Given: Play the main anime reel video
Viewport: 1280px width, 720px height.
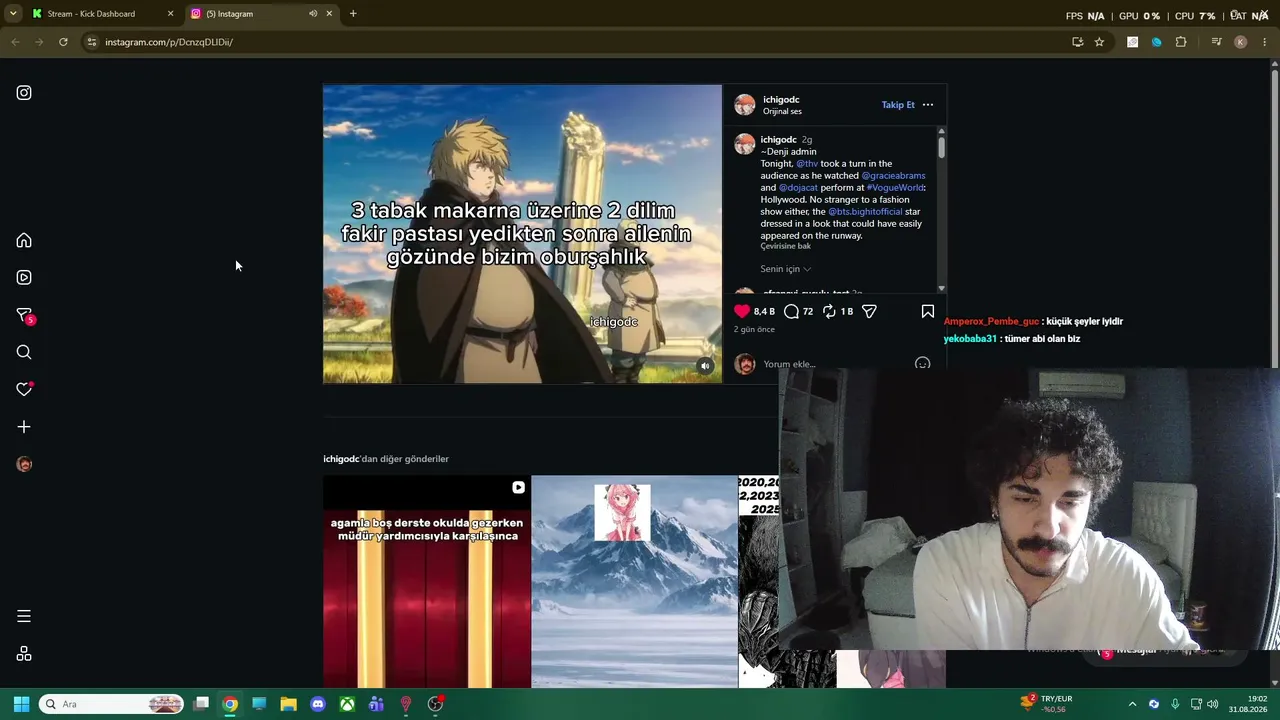Looking at the screenshot, I should click(522, 234).
